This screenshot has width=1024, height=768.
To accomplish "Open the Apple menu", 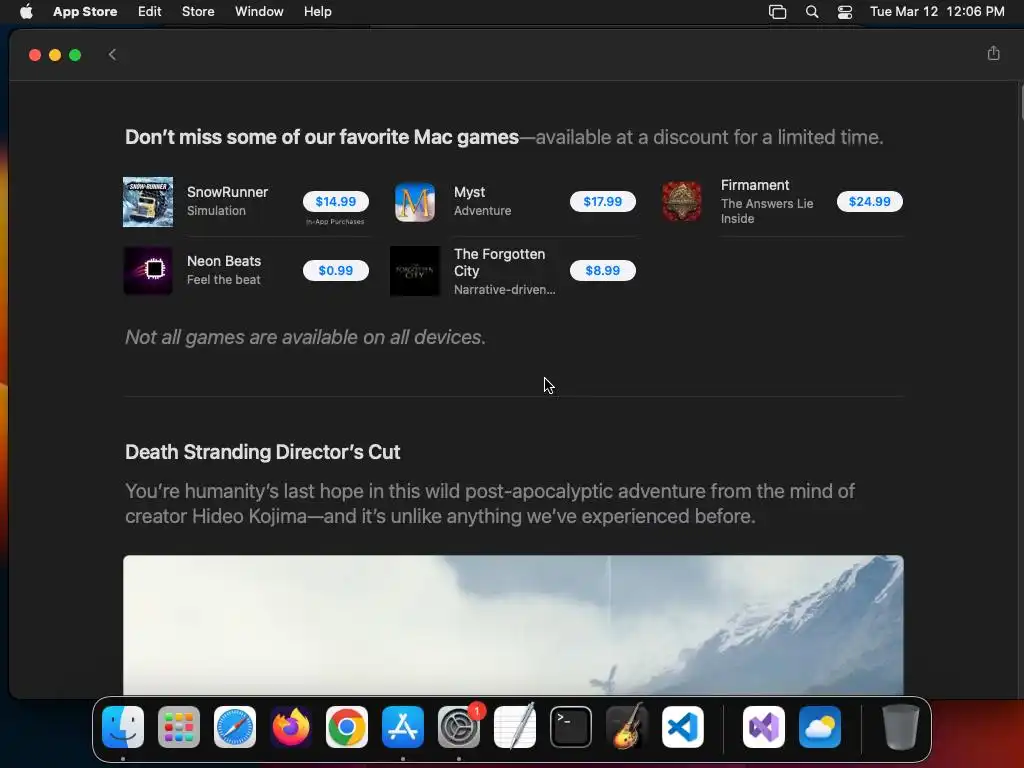I will tap(26, 12).
